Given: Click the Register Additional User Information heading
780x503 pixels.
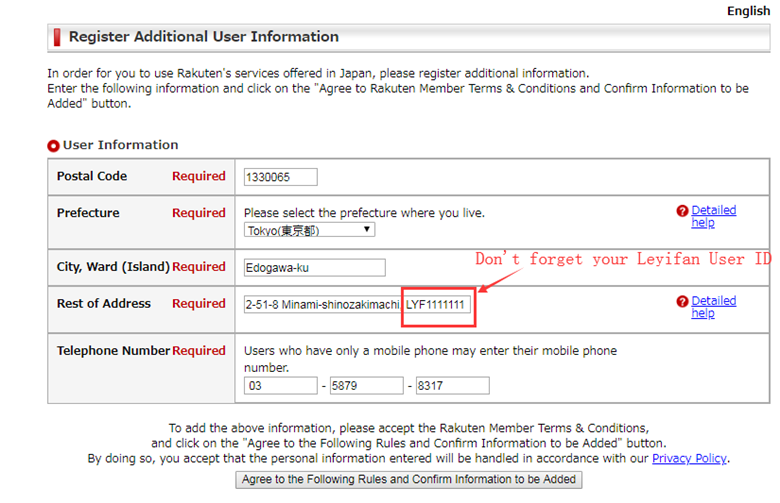Looking at the screenshot, I should click(203, 37).
